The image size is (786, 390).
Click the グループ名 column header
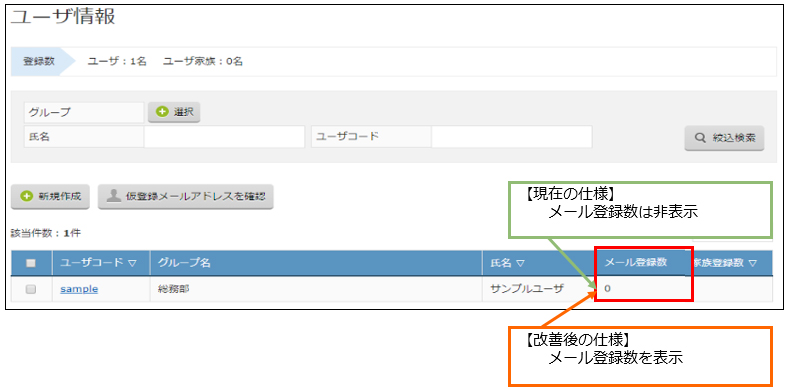316,263
